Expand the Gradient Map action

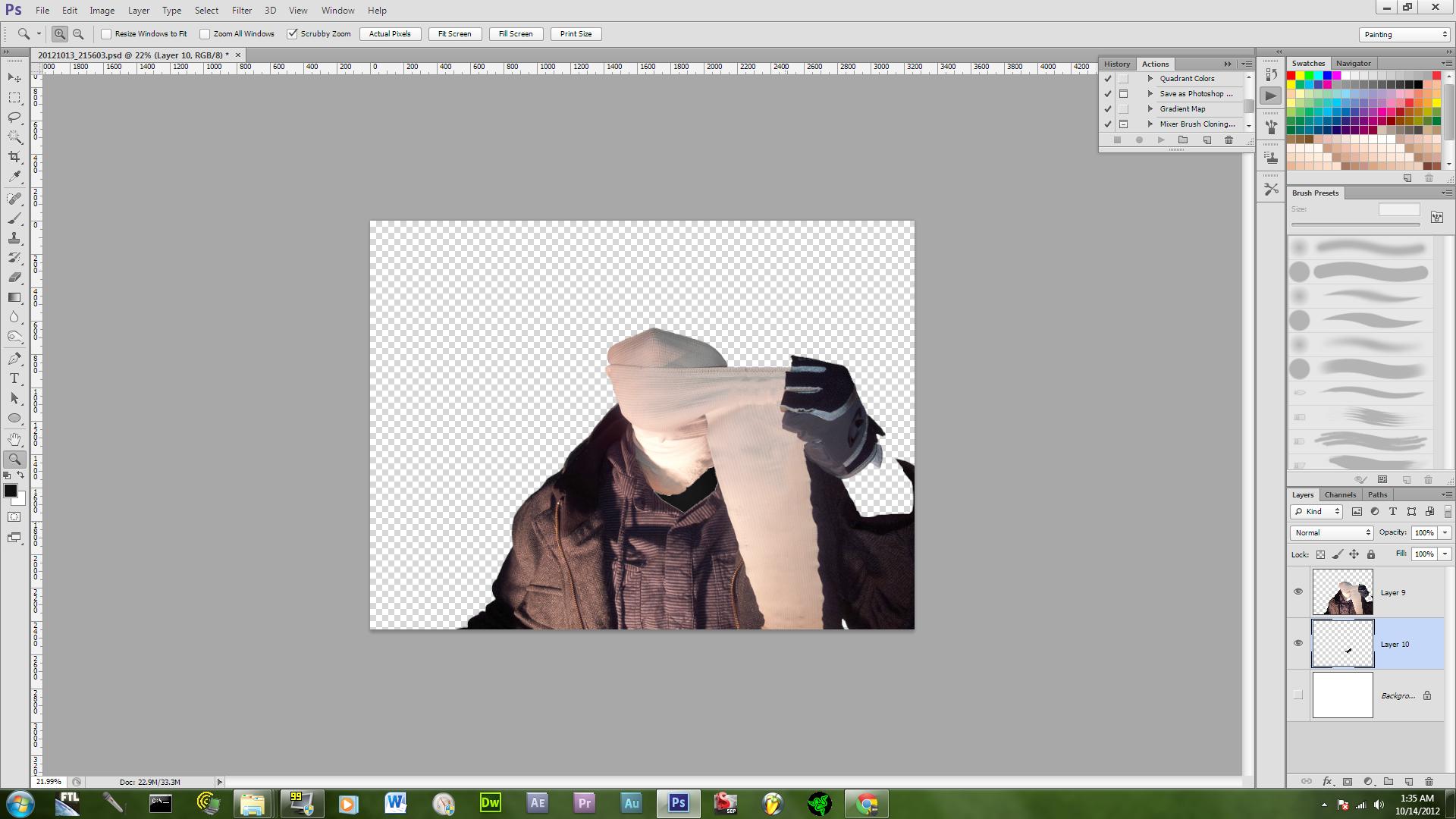pyautogui.click(x=1150, y=109)
